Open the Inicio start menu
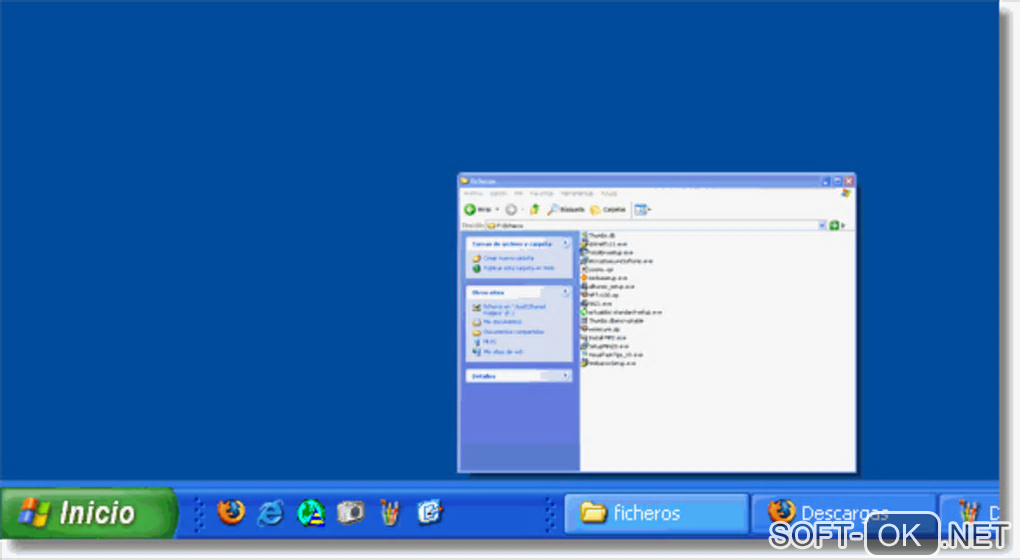 point(88,513)
